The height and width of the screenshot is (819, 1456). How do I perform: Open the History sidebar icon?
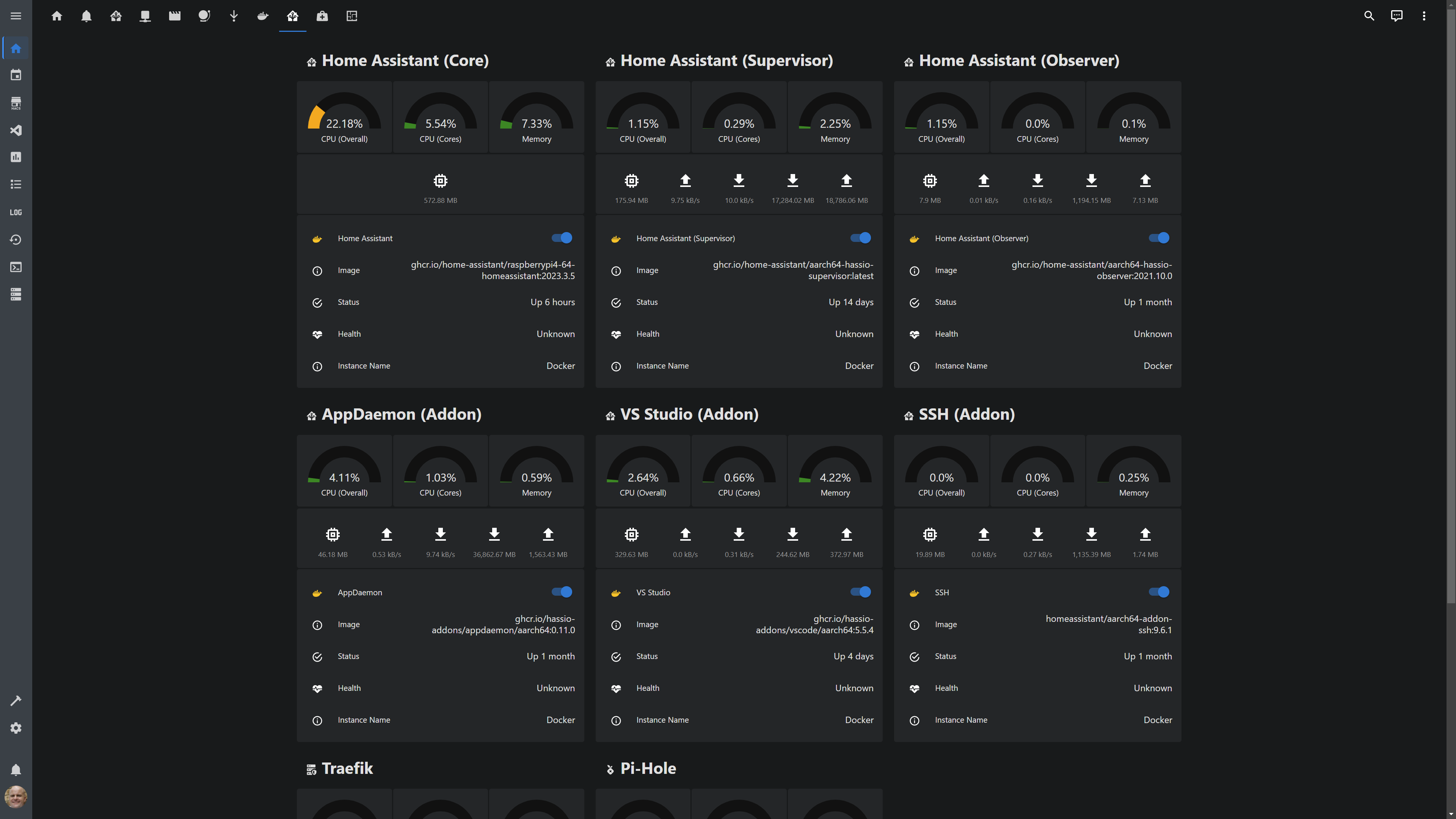pos(16,240)
